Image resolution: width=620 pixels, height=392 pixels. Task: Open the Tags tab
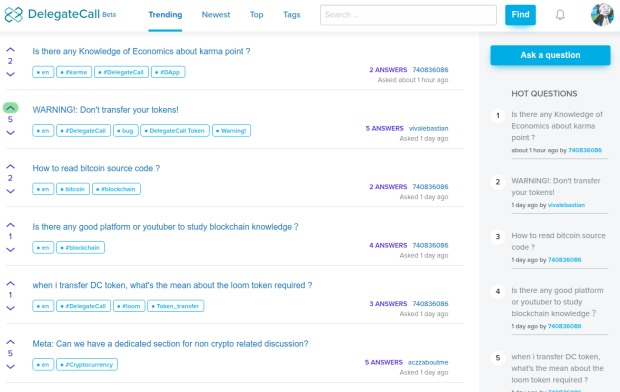click(x=291, y=15)
